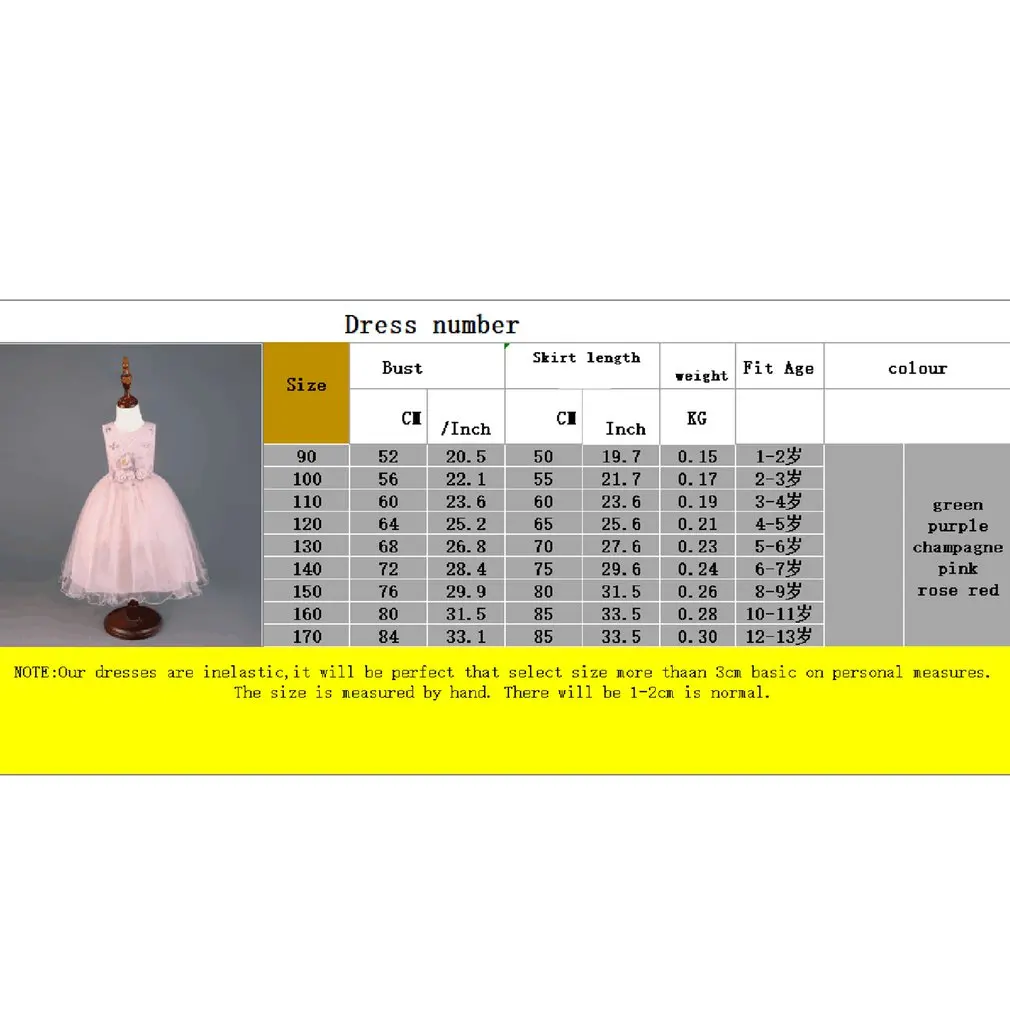Select size "130" in the Size column
This screenshot has height=1010, width=1010.
(307, 546)
